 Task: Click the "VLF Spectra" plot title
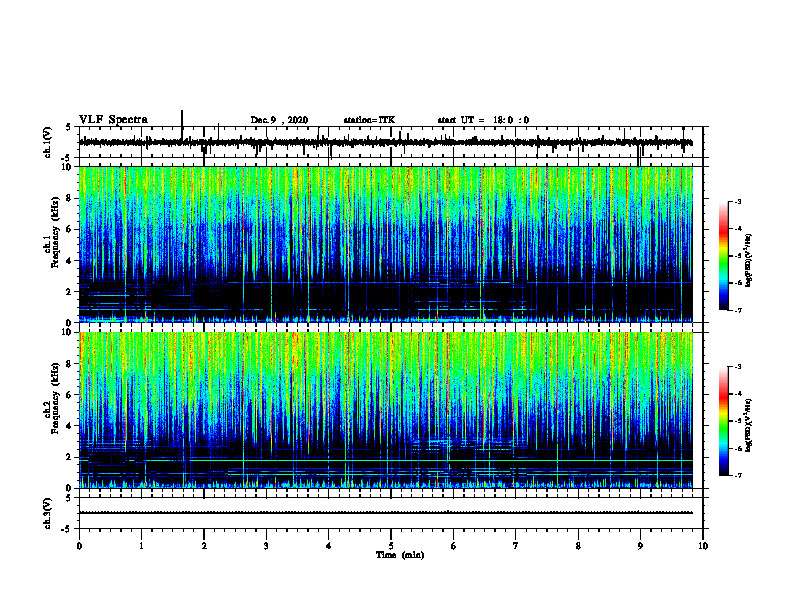(x=113, y=119)
